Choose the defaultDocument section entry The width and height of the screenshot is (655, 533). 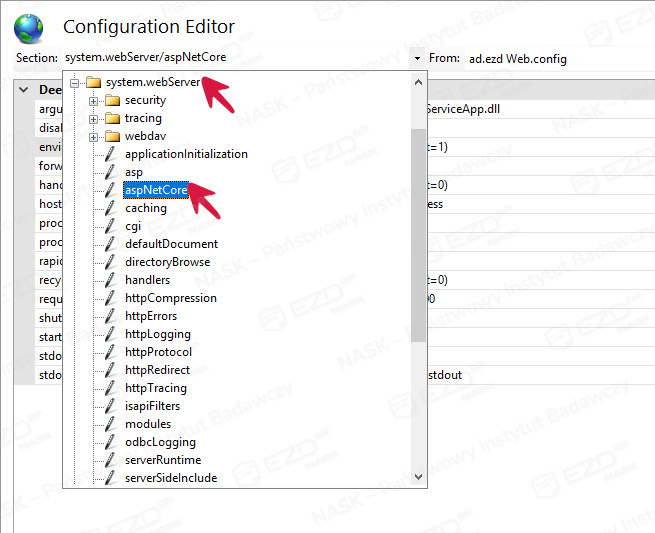click(171, 244)
